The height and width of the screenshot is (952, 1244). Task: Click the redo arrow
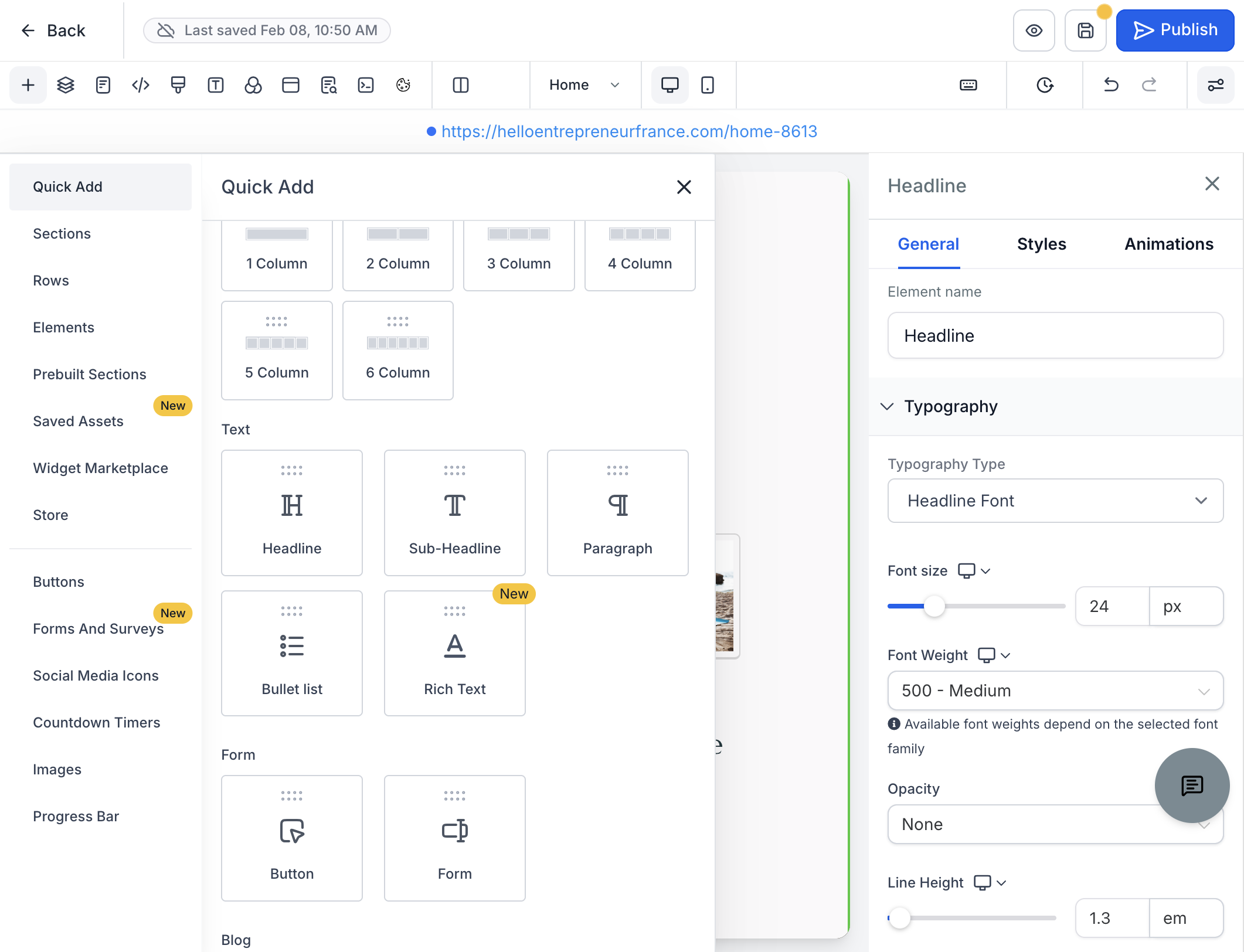pos(1149,85)
